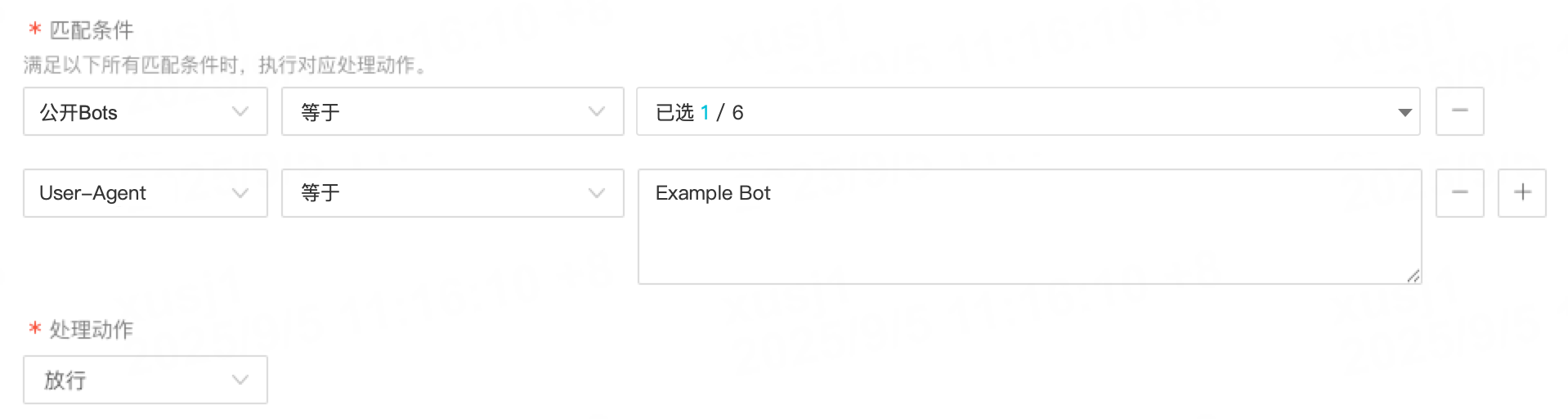Click the chevron arrow on the User-Agent dropdown
The width and height of the screenshot is (1568, 419).
coord(240,193)
